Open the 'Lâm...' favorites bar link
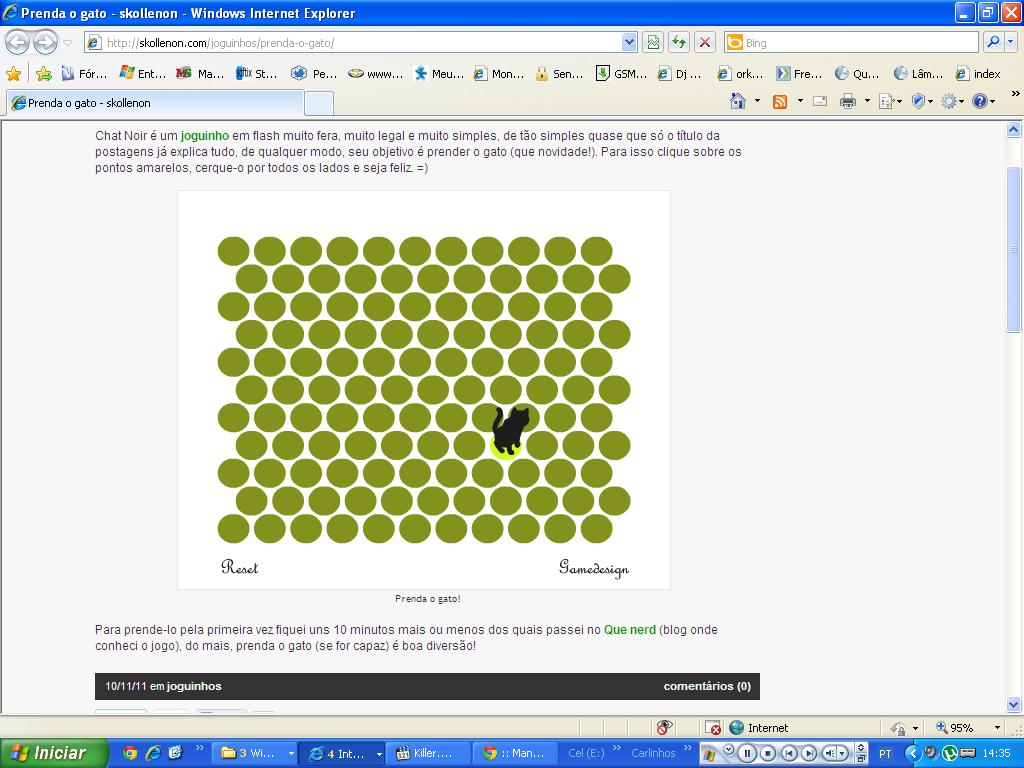This screenshot has width=1024, height=768. (x=918, y=74)
